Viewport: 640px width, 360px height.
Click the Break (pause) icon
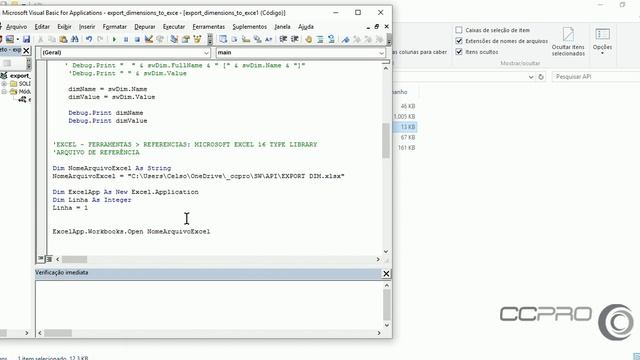coord(126,39)
